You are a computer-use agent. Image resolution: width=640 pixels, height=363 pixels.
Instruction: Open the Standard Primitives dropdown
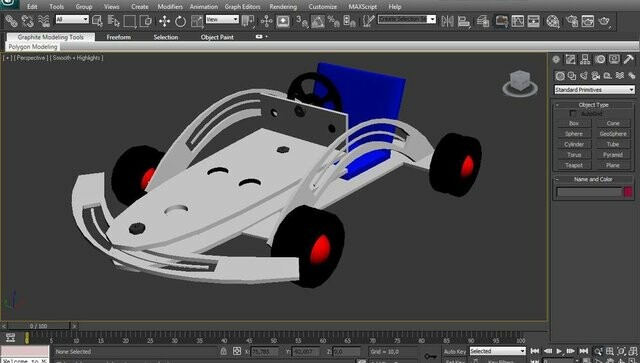594,89
